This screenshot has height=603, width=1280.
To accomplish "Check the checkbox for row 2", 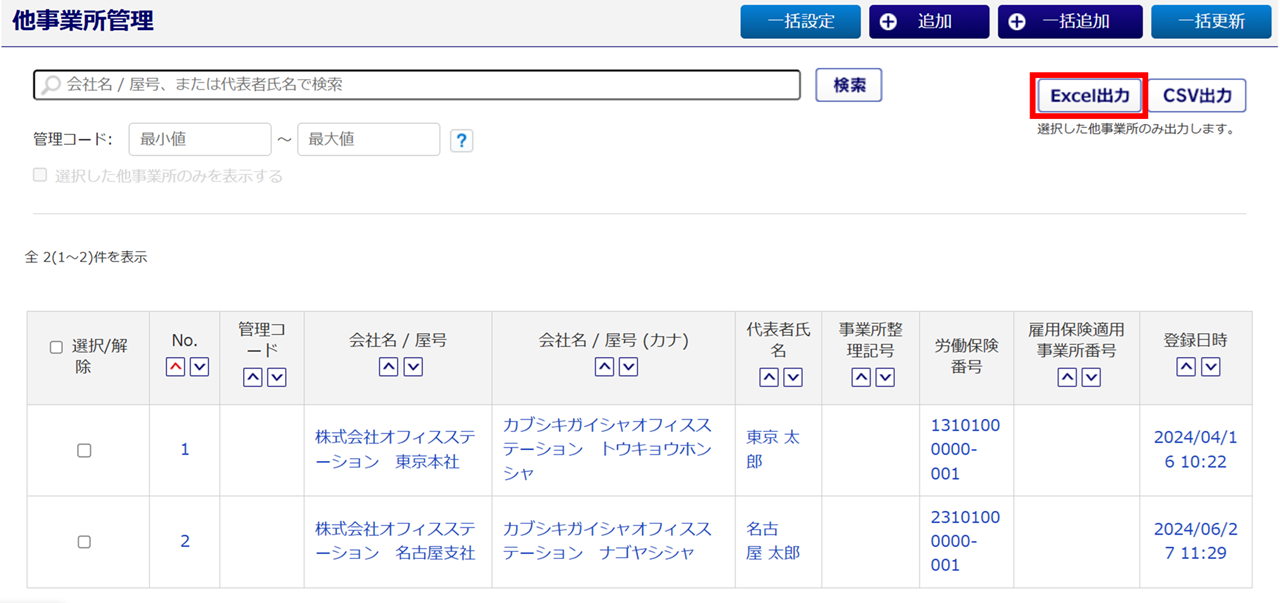I will [x=84, y=542].
